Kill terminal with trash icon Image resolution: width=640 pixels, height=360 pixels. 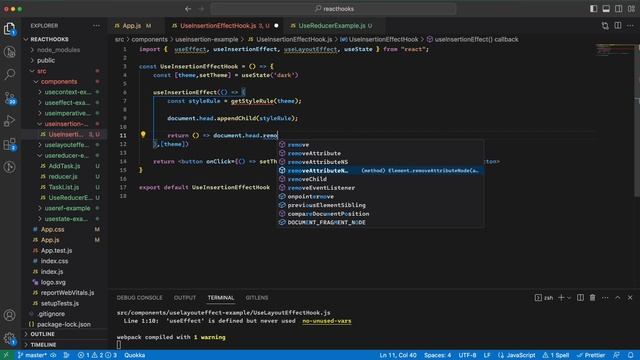click(593, 298)
